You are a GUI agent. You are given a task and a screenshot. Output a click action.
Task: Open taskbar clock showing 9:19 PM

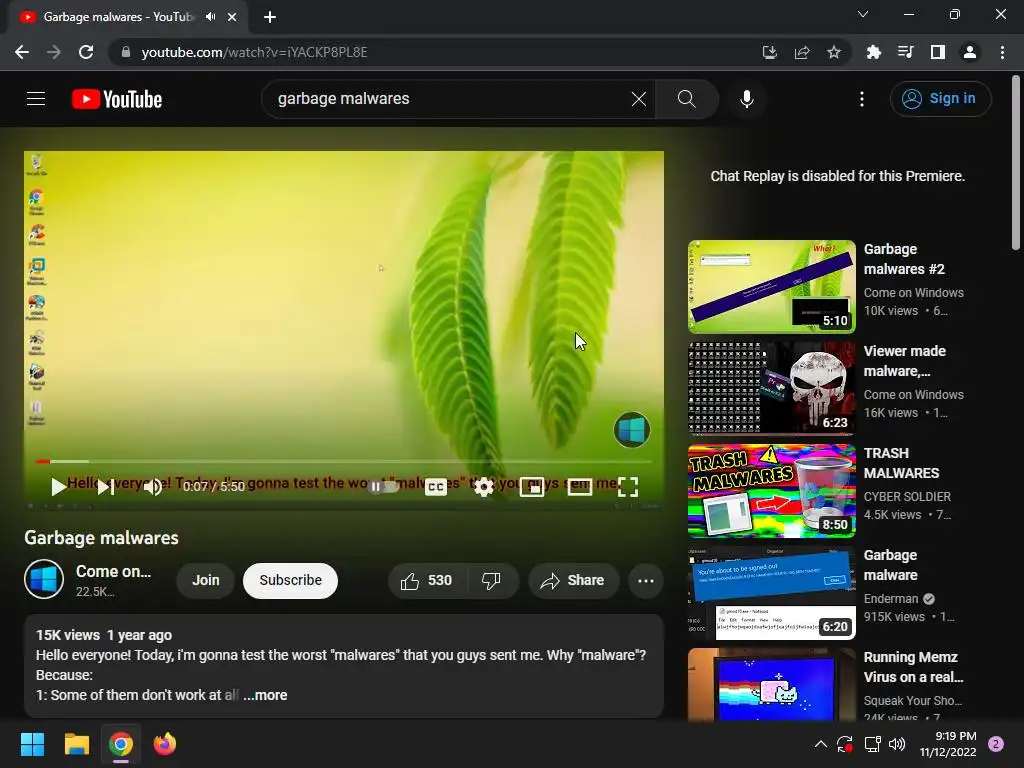point(948,744)
